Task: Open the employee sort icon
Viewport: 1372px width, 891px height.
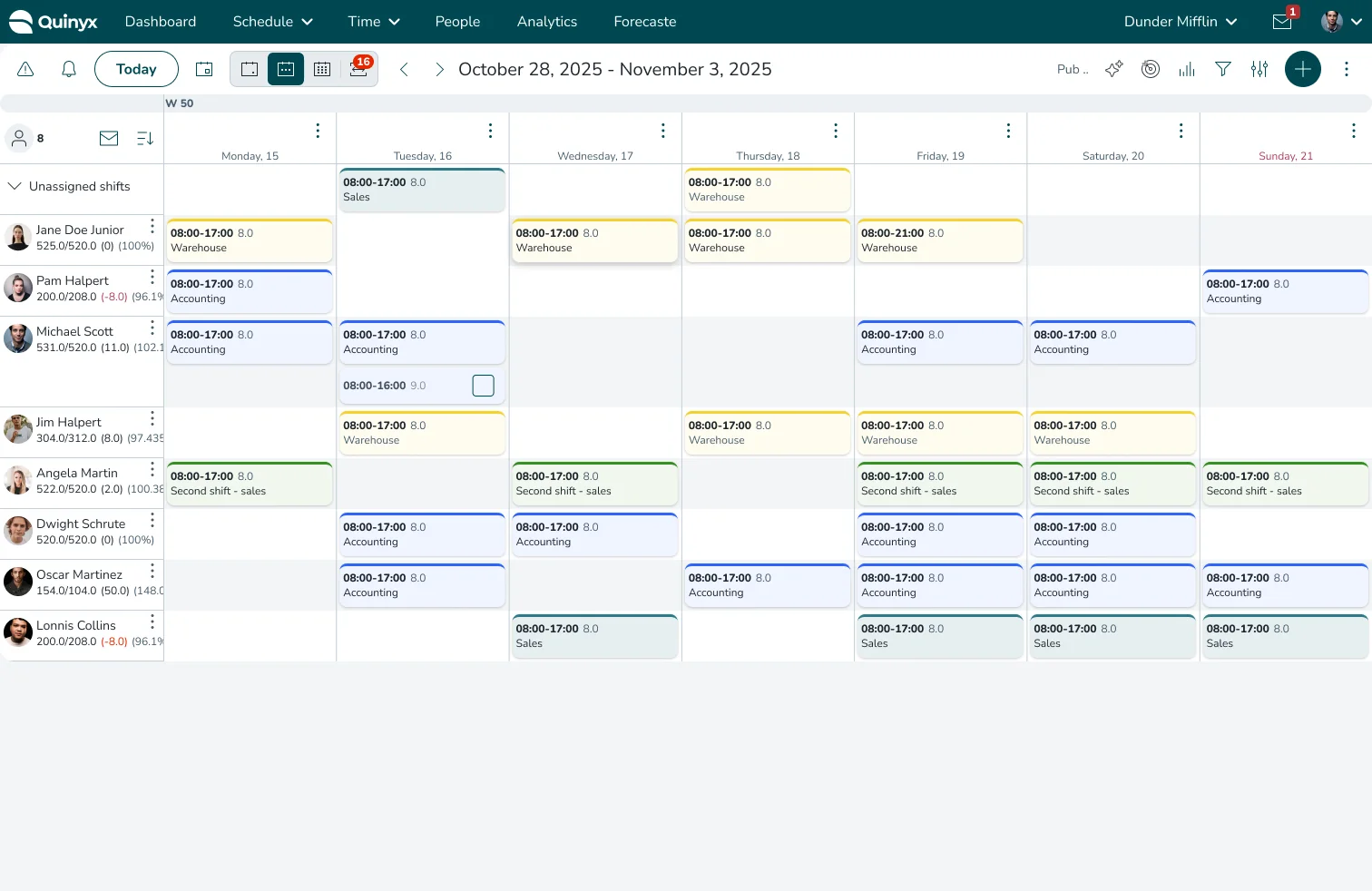Action: pos(145,138)
